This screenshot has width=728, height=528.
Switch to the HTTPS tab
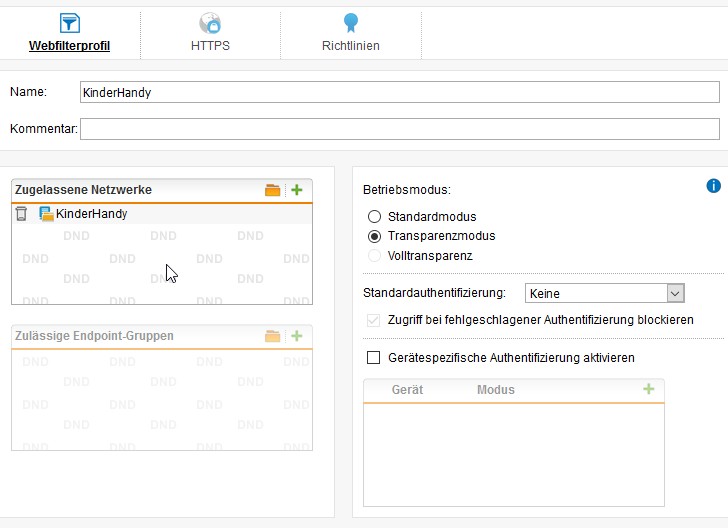tap(210, 33)
